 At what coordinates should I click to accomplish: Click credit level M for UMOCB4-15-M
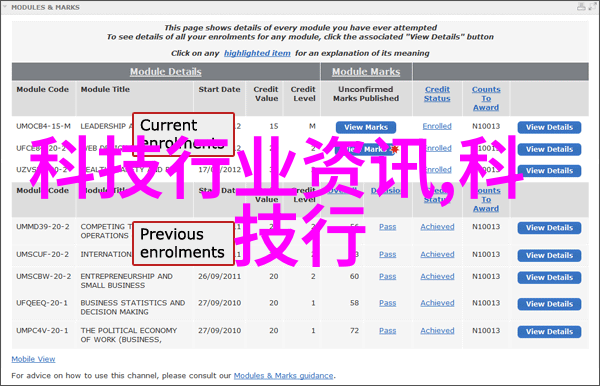312,126
